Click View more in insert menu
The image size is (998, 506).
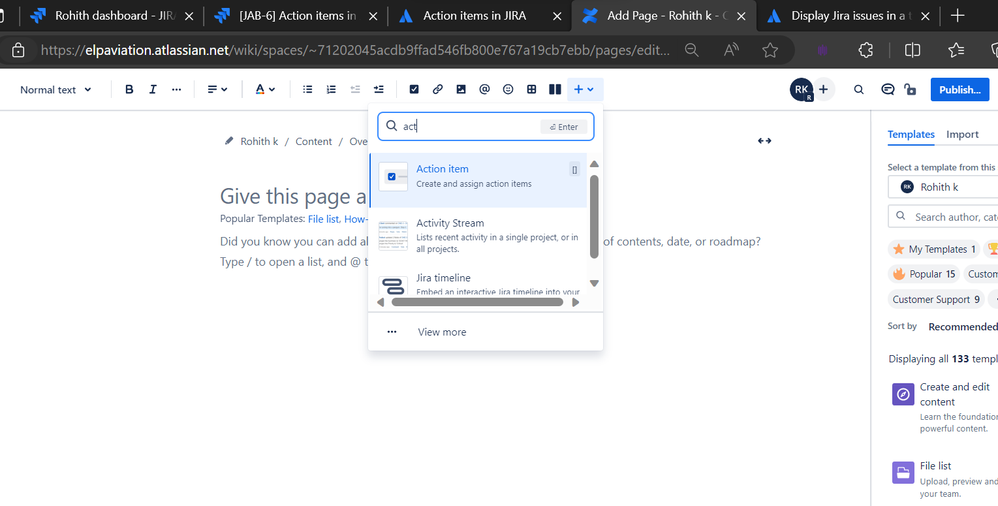coord(486,332)
